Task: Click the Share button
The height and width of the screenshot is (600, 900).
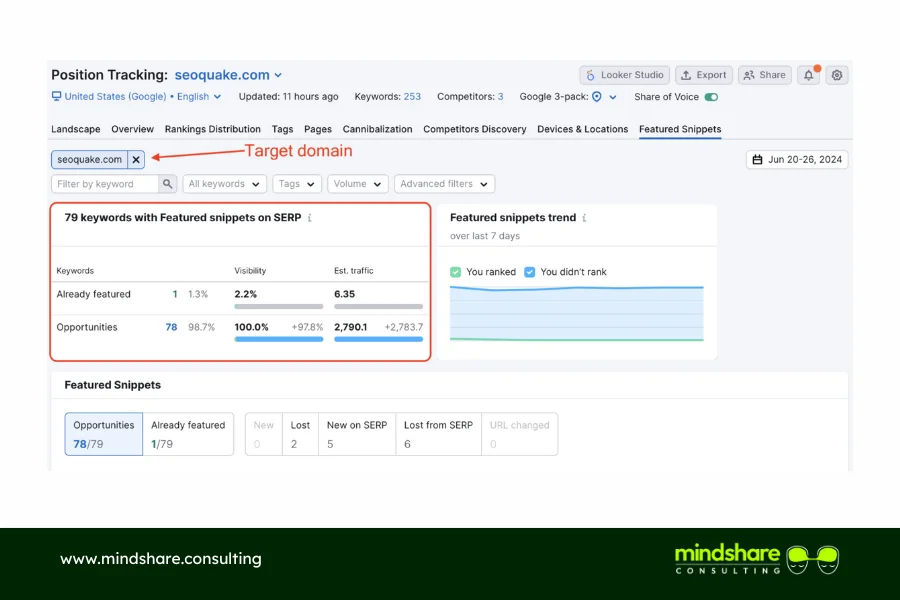Action: pos(765,75)
